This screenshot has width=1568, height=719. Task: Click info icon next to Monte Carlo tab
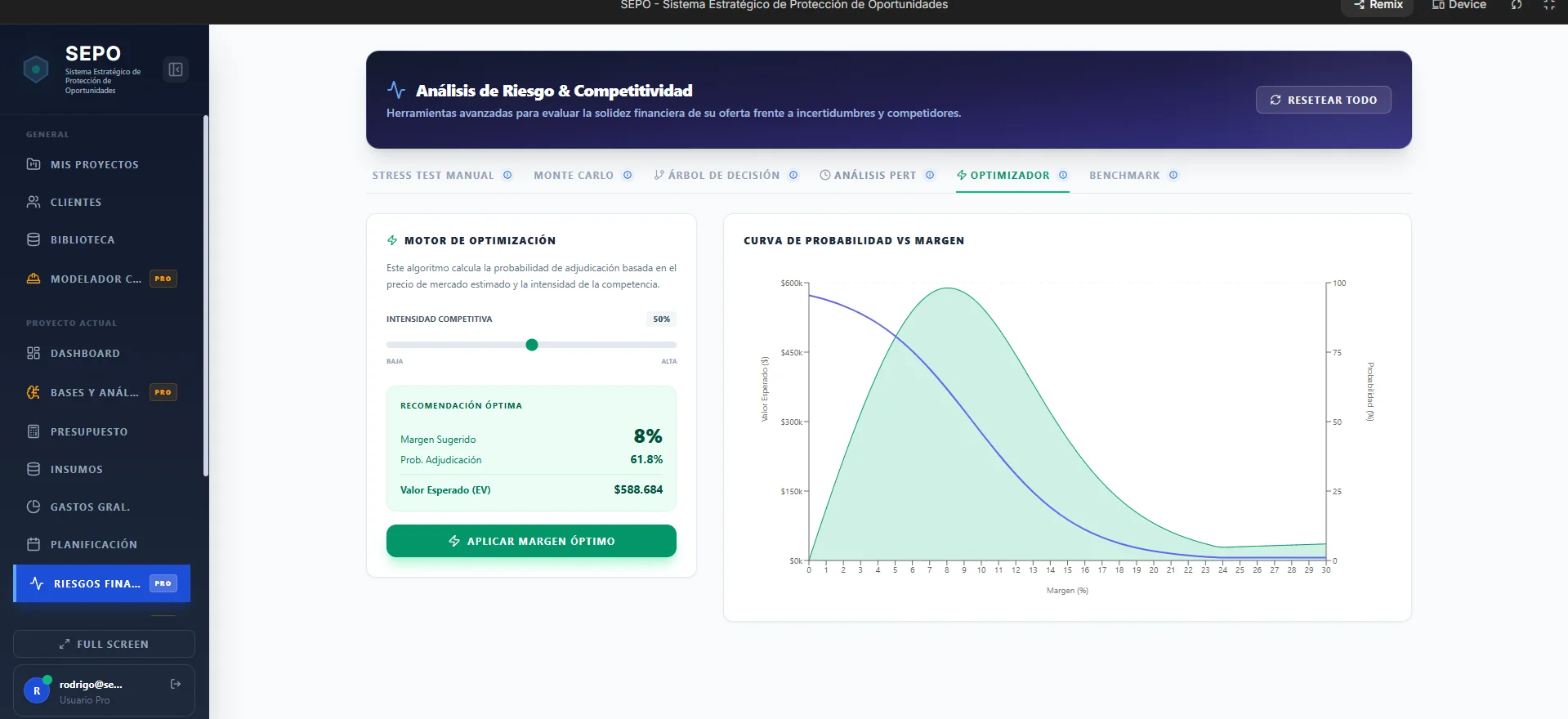[x=628, y=175]
